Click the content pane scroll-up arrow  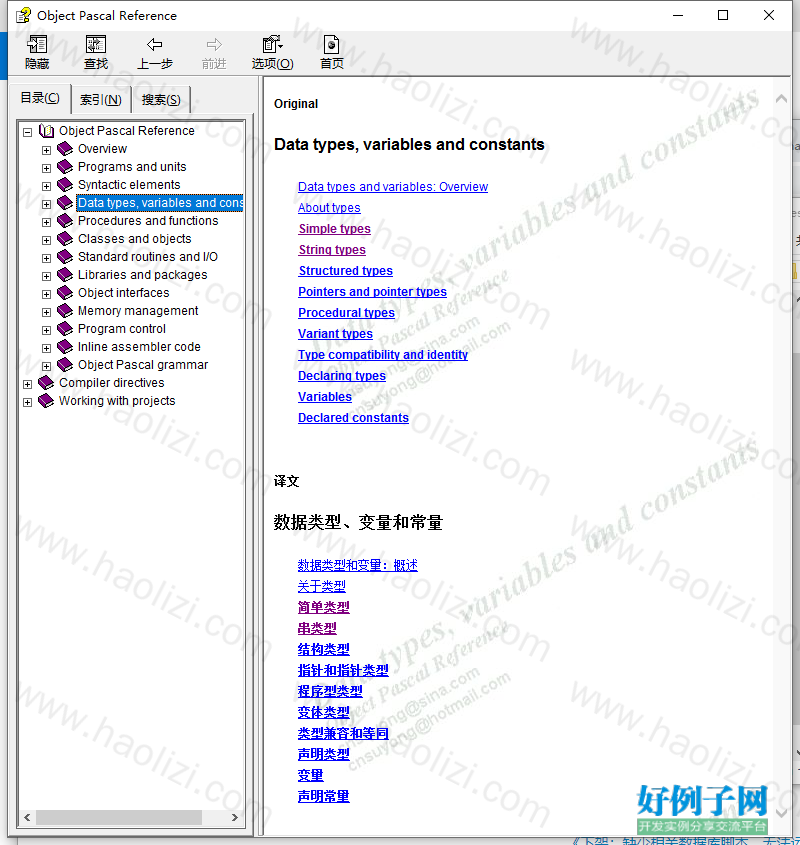[781, 99]
